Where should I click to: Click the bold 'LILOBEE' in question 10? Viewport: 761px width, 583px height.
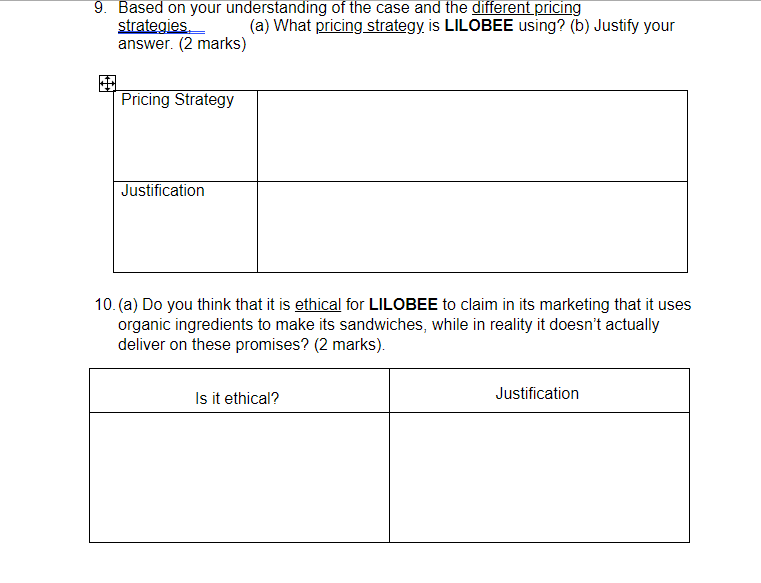[x=403, y=304]
